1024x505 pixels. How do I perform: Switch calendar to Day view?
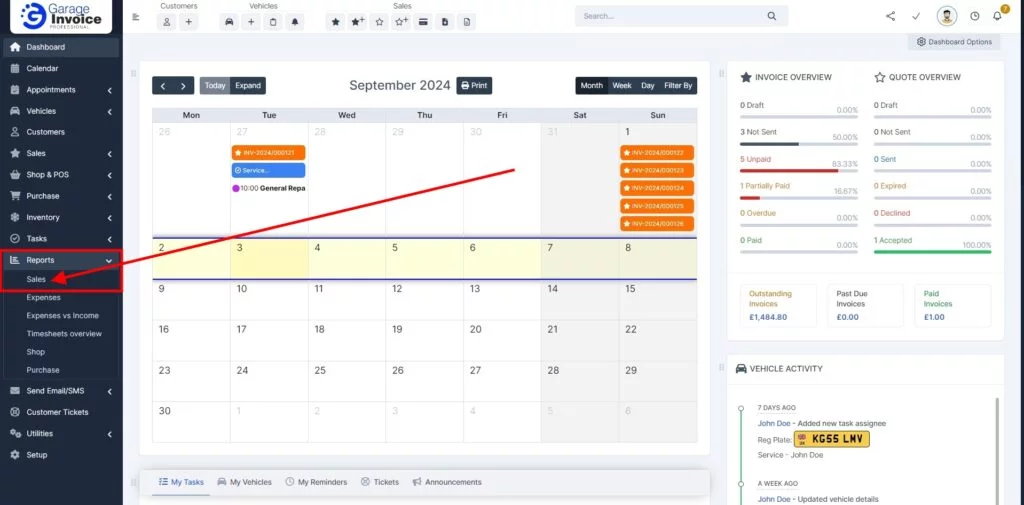coord(647,86)
